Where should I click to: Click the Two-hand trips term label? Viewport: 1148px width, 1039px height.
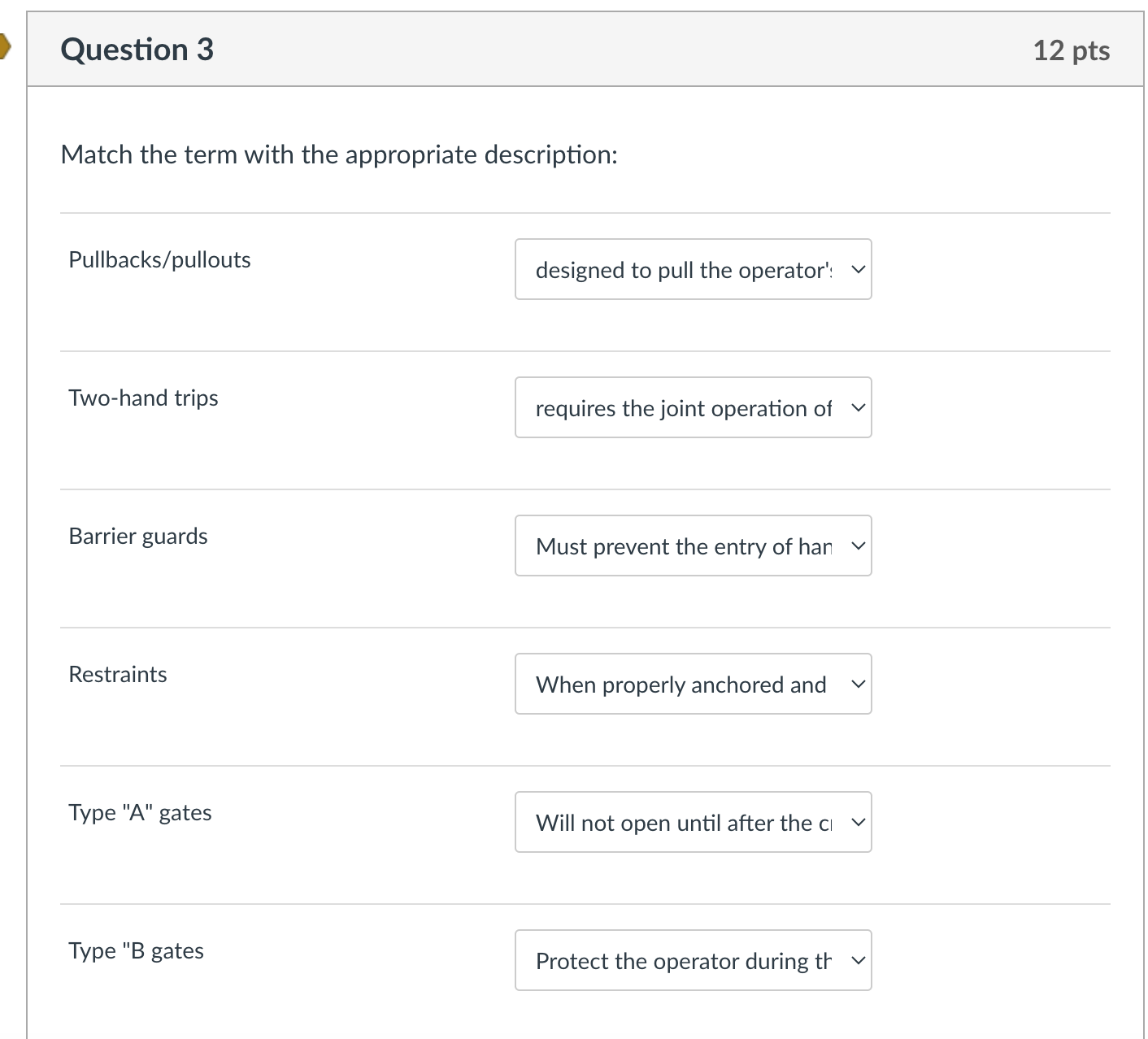[143, 398]
